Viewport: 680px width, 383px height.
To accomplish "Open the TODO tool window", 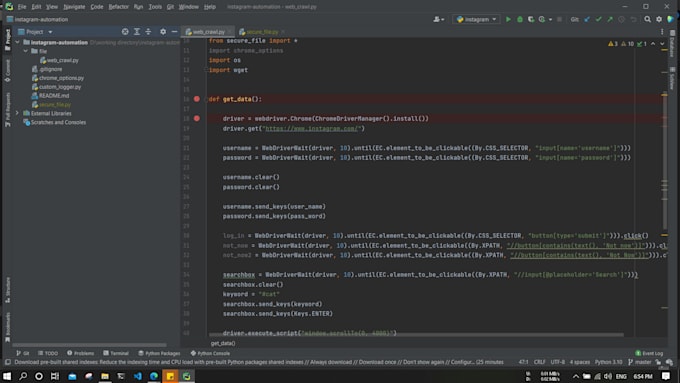I will (x=48, y=353).
